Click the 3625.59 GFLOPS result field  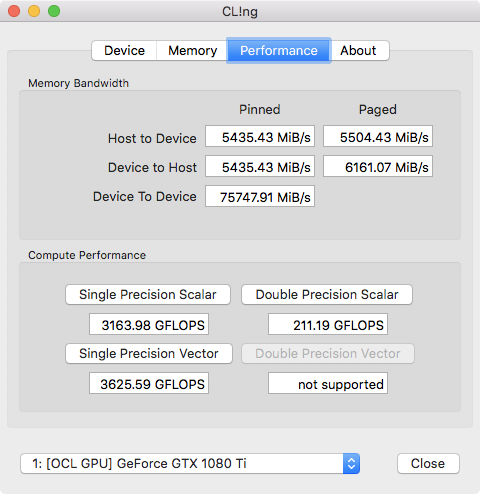tap(149, 383)
